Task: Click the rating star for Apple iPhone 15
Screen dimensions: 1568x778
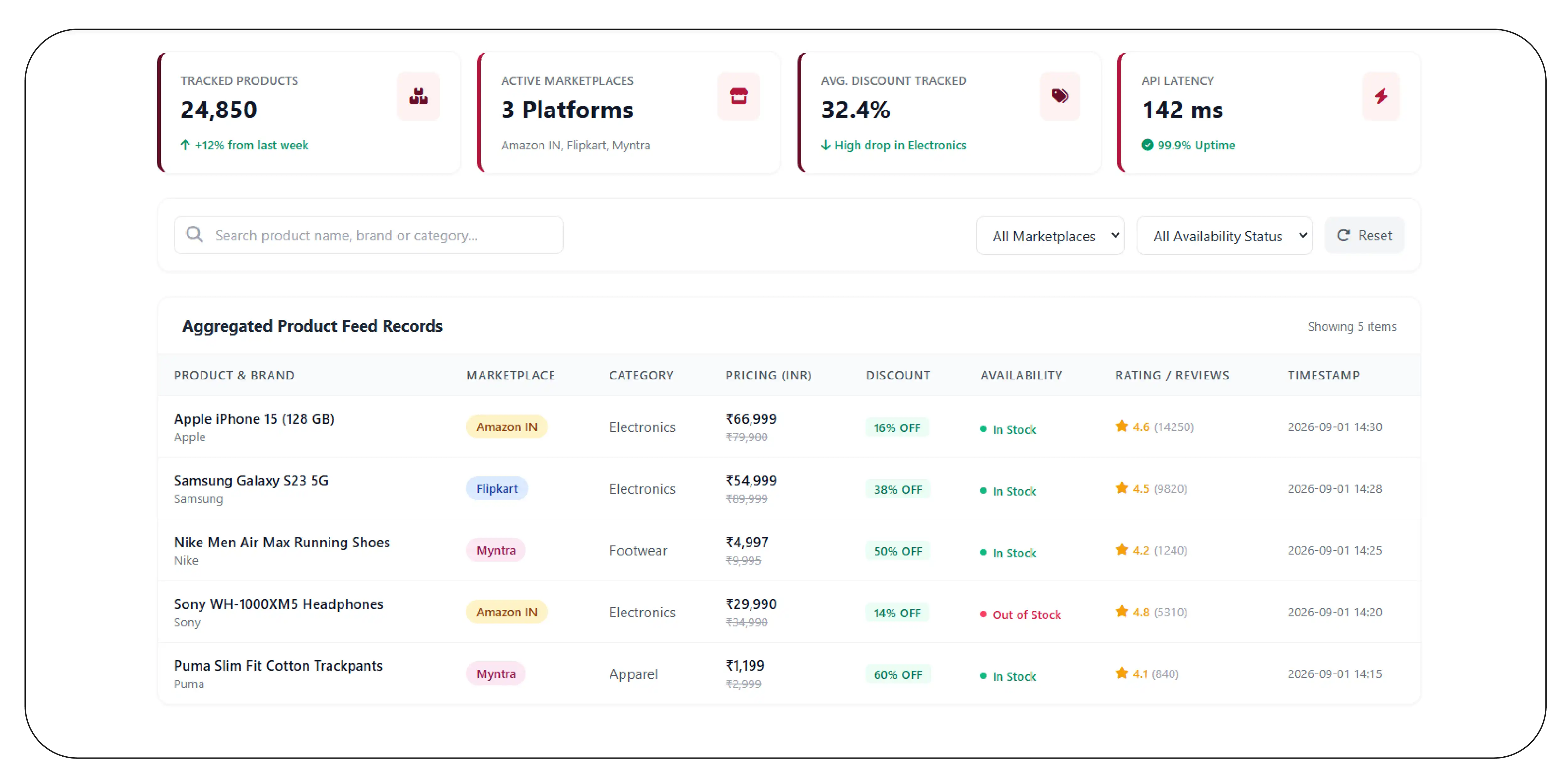Action: 1122,427
